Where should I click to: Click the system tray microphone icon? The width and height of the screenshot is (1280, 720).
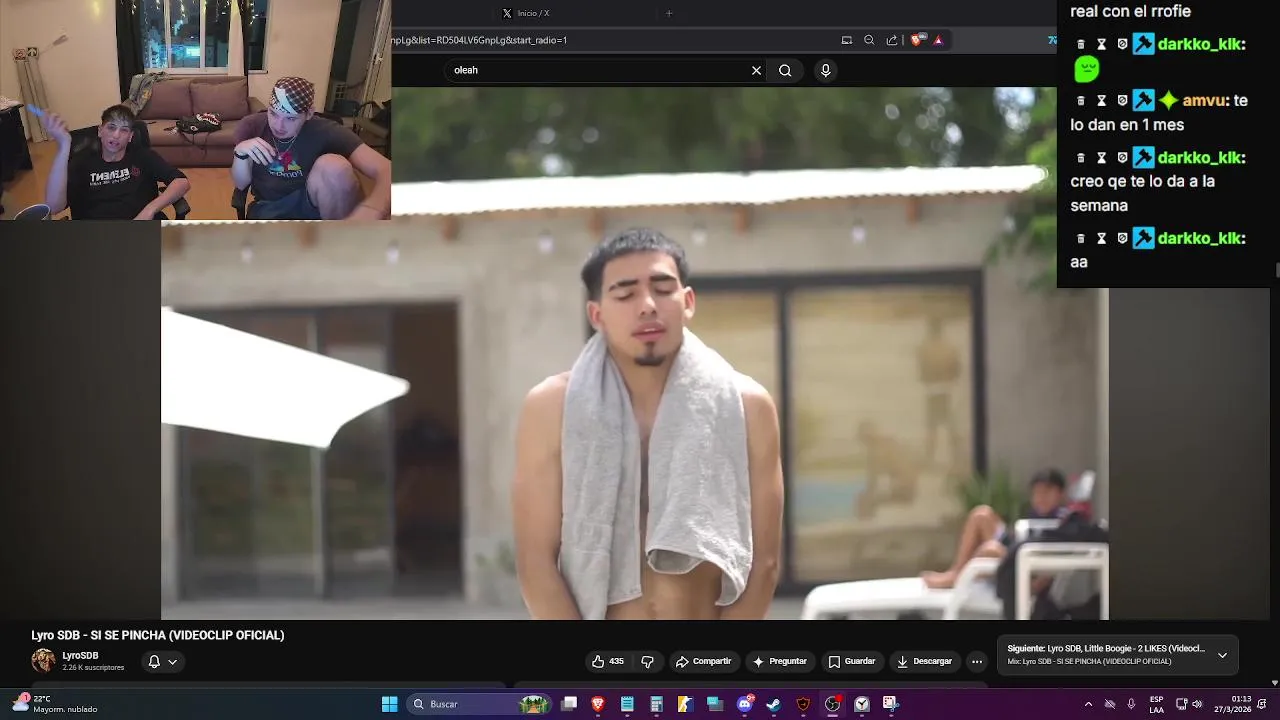tap(1131, 704)
